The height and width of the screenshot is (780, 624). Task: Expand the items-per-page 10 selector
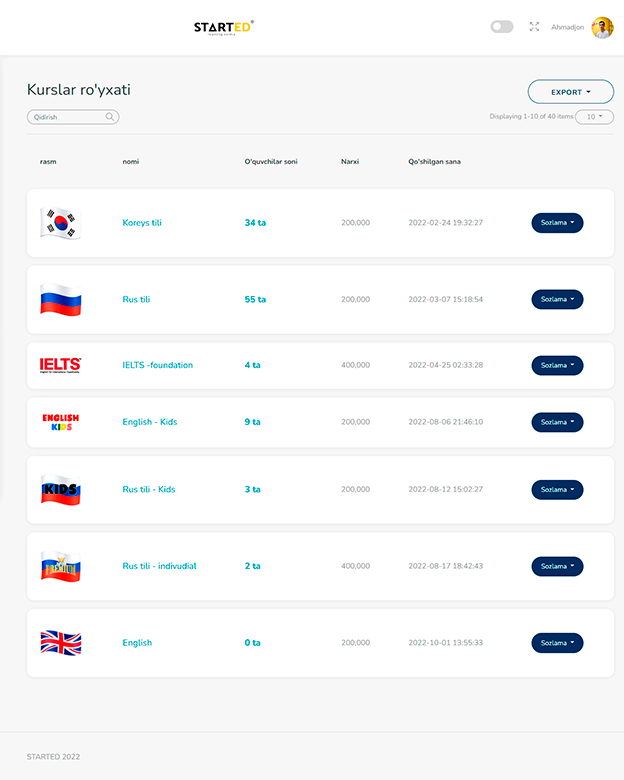click(x=595, y=117)
